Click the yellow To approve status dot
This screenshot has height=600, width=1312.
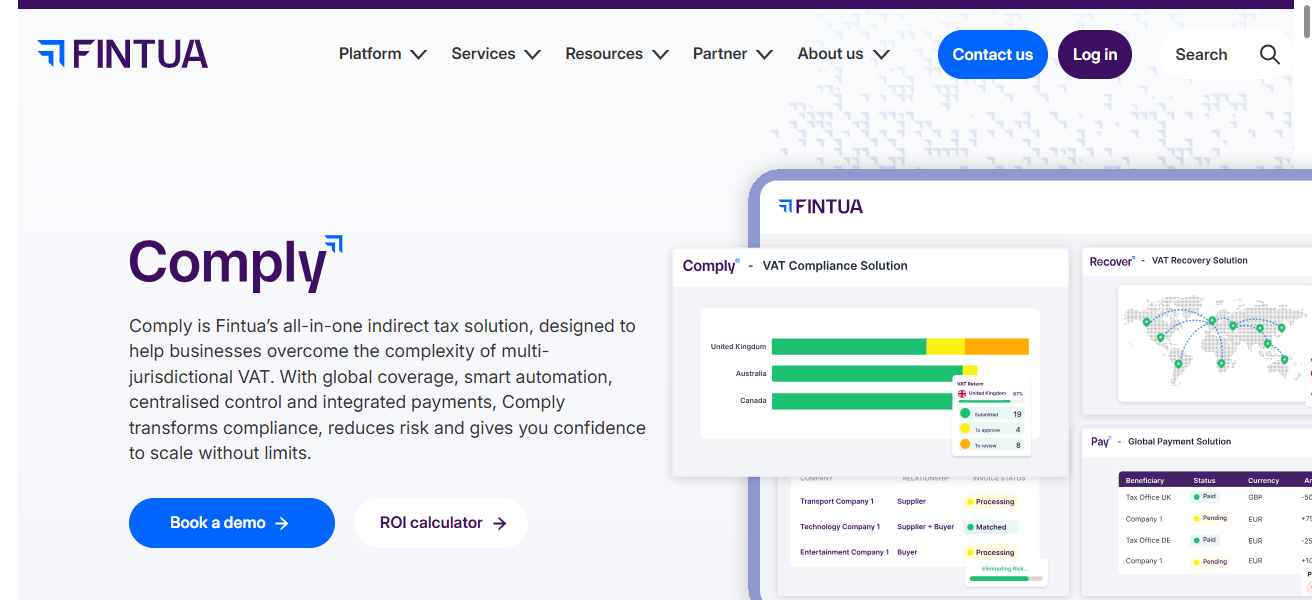(x=965, y=428)
